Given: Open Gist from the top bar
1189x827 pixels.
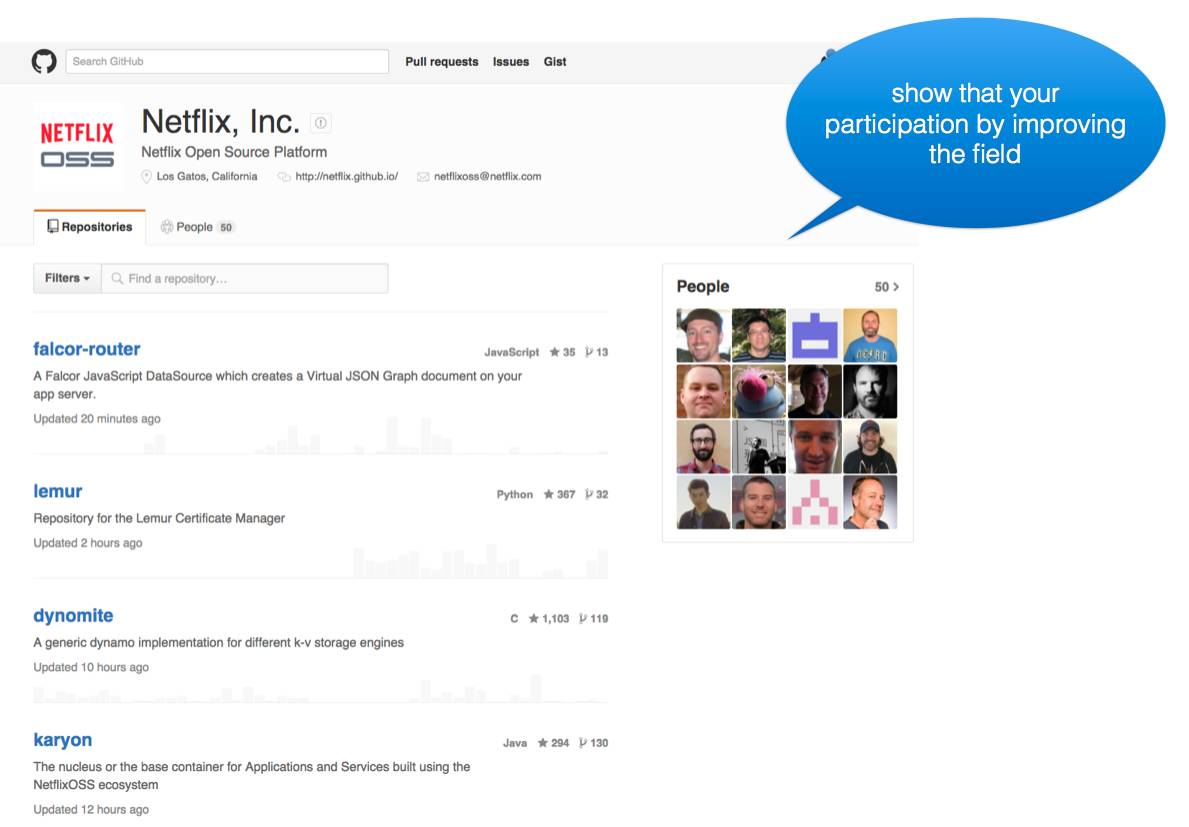Looking at the screenshot, I should coord(555,62).
